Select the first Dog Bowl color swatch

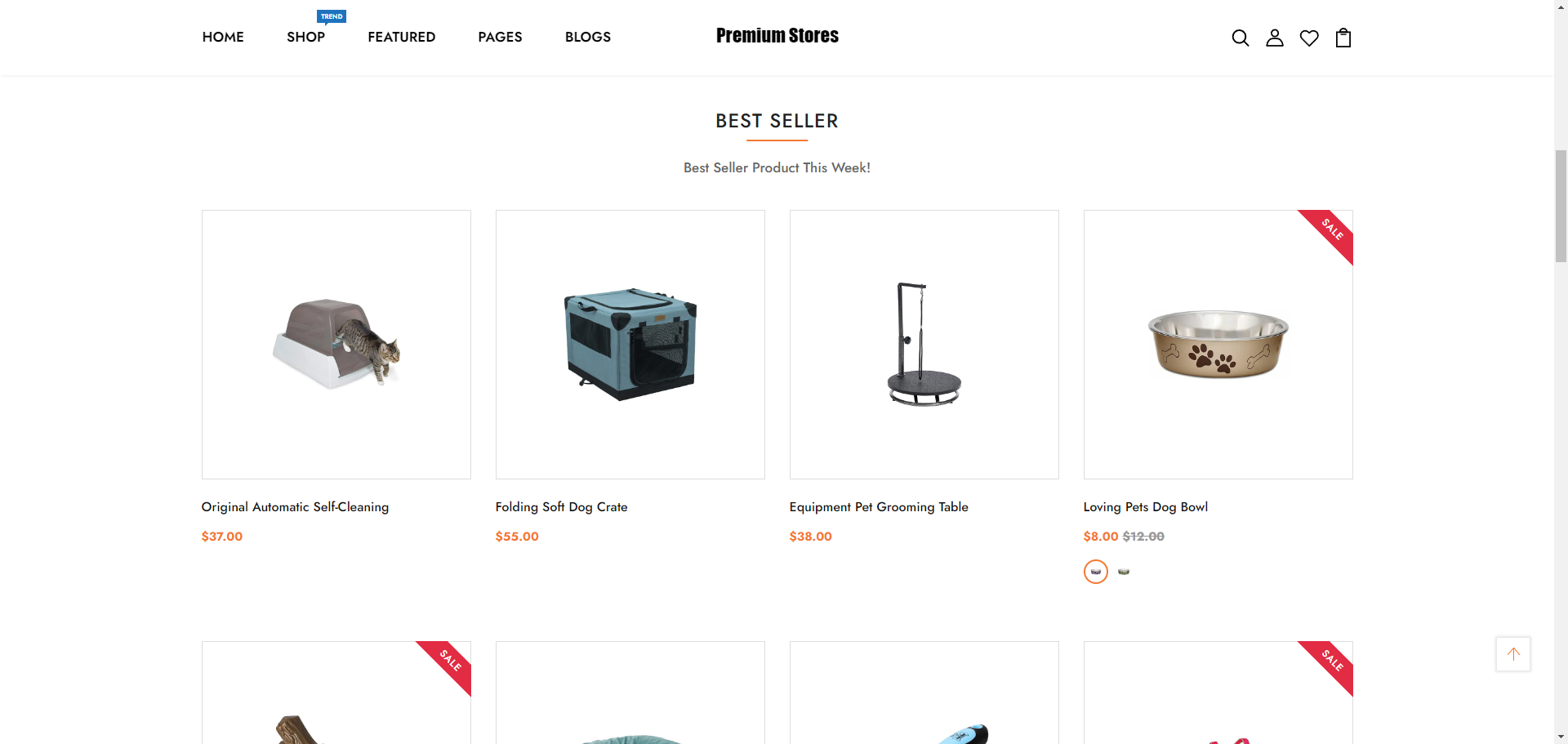coord(1095,572)
